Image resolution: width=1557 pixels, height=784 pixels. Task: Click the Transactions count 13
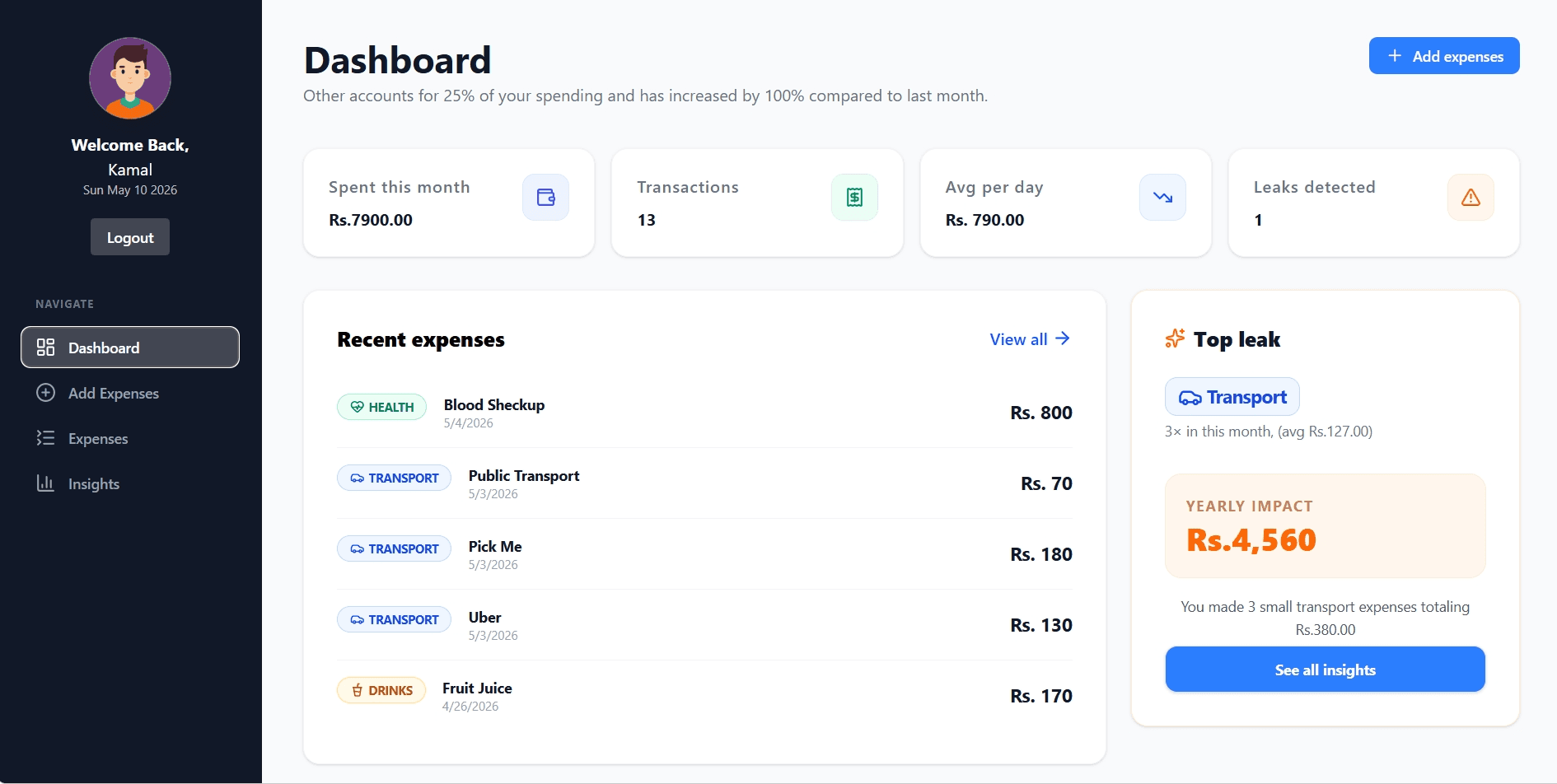coord(647,220)
